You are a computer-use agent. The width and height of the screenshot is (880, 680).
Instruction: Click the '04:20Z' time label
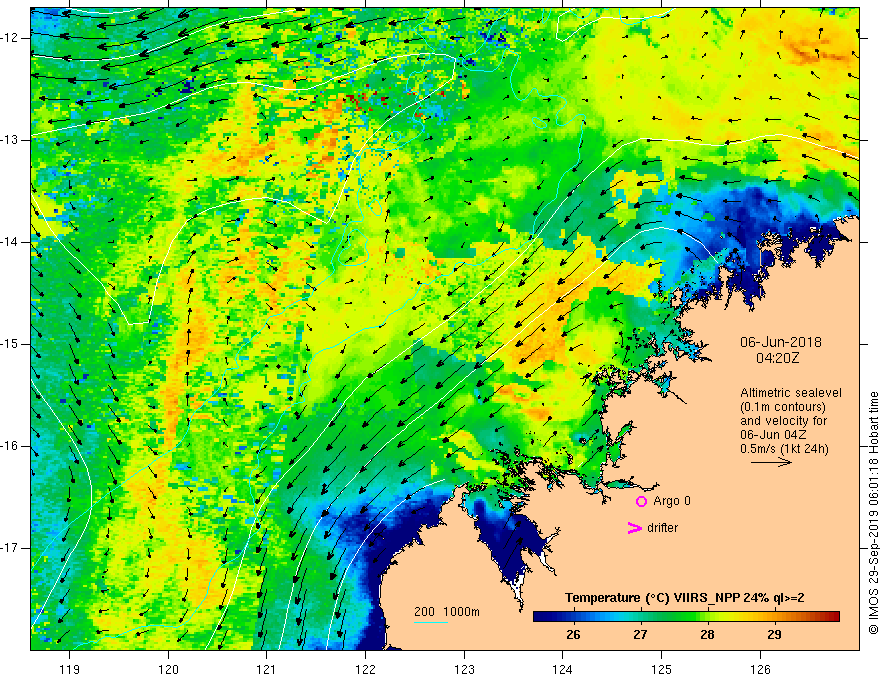[777, 357]
